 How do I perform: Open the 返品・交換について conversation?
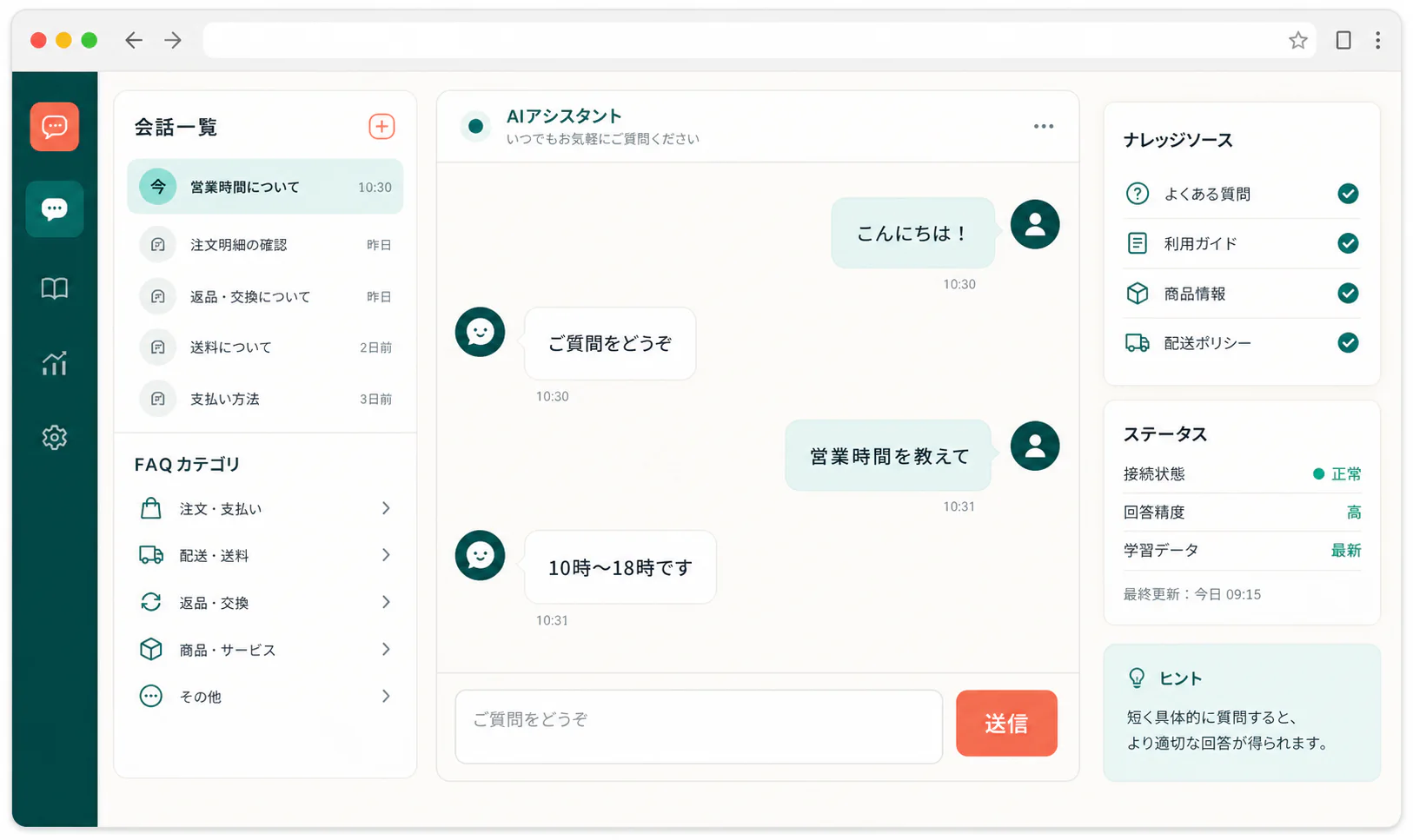pyautogui.click(x=265, y=297)
